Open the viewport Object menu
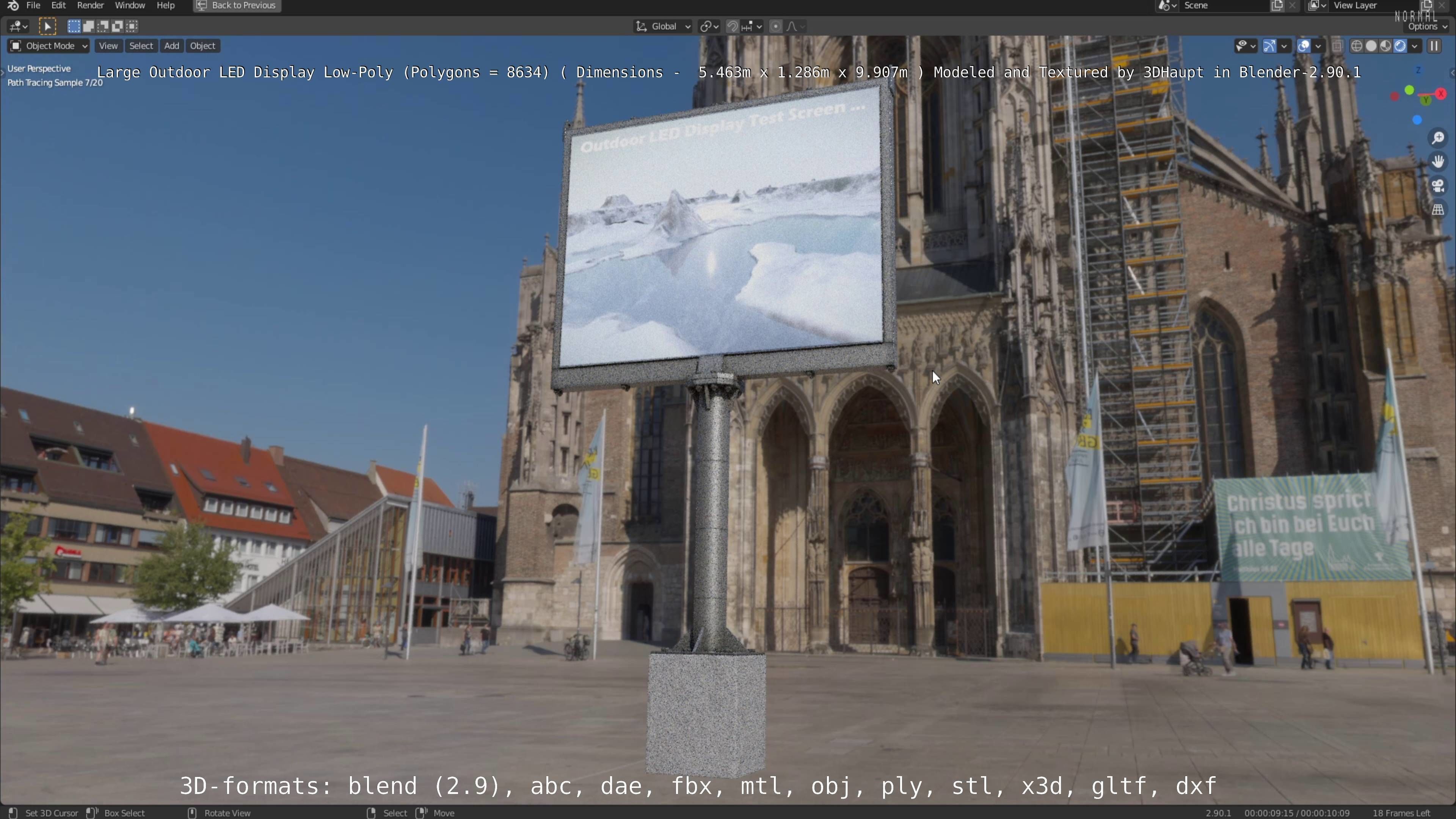 (202, 46)
